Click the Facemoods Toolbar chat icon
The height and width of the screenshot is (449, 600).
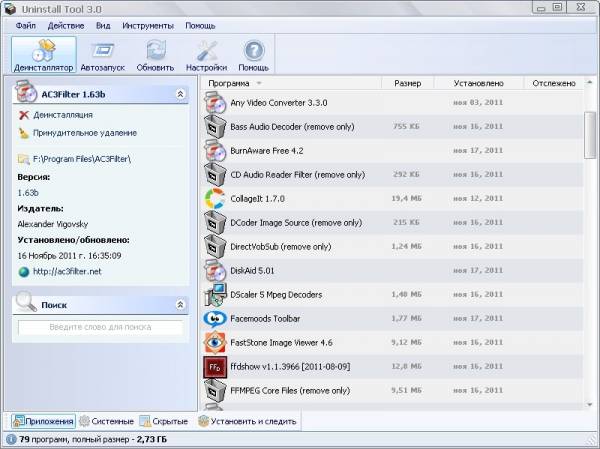pos(215,319)
